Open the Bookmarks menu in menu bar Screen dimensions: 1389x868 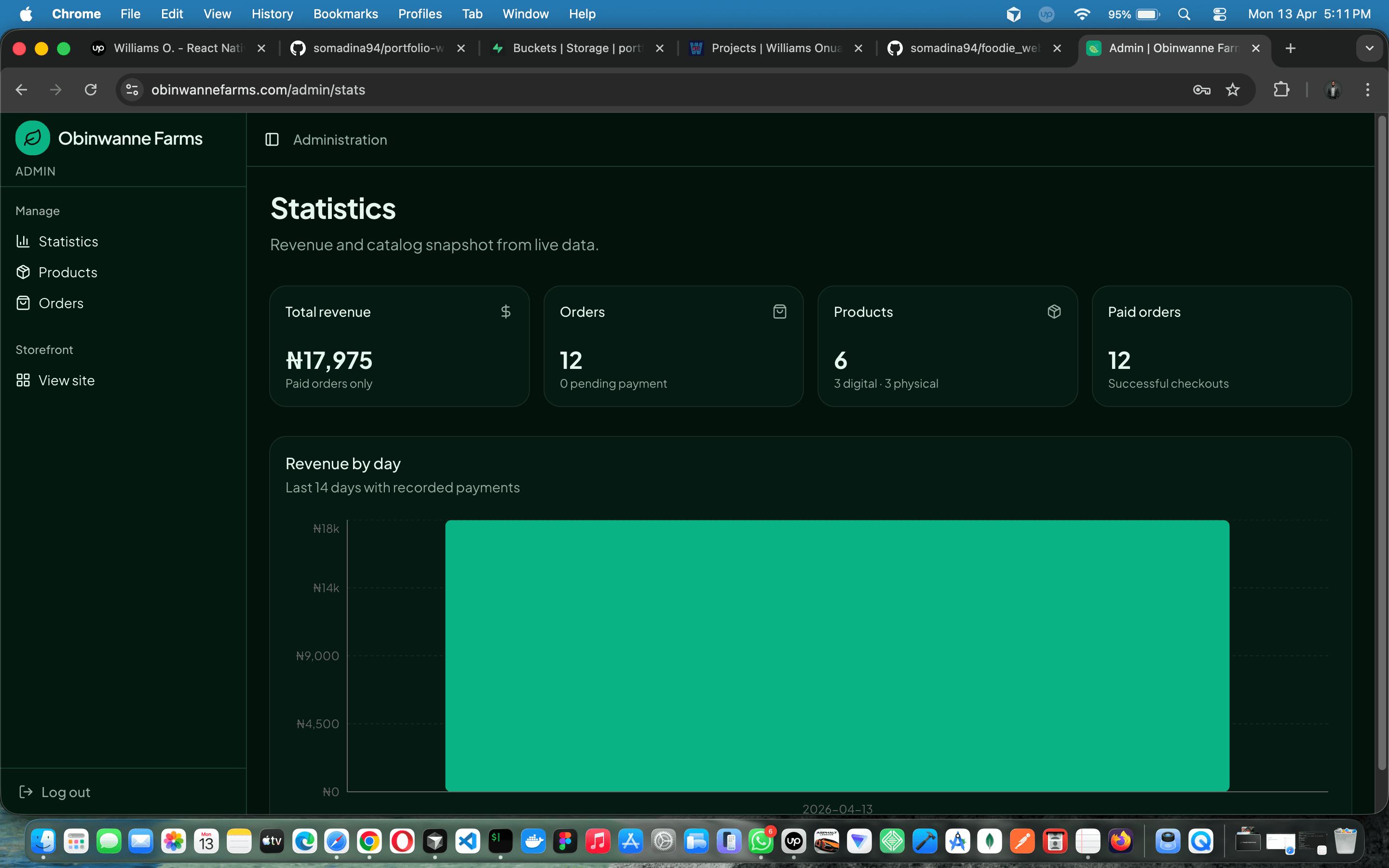pyautogui.click(x=345, y=14)
